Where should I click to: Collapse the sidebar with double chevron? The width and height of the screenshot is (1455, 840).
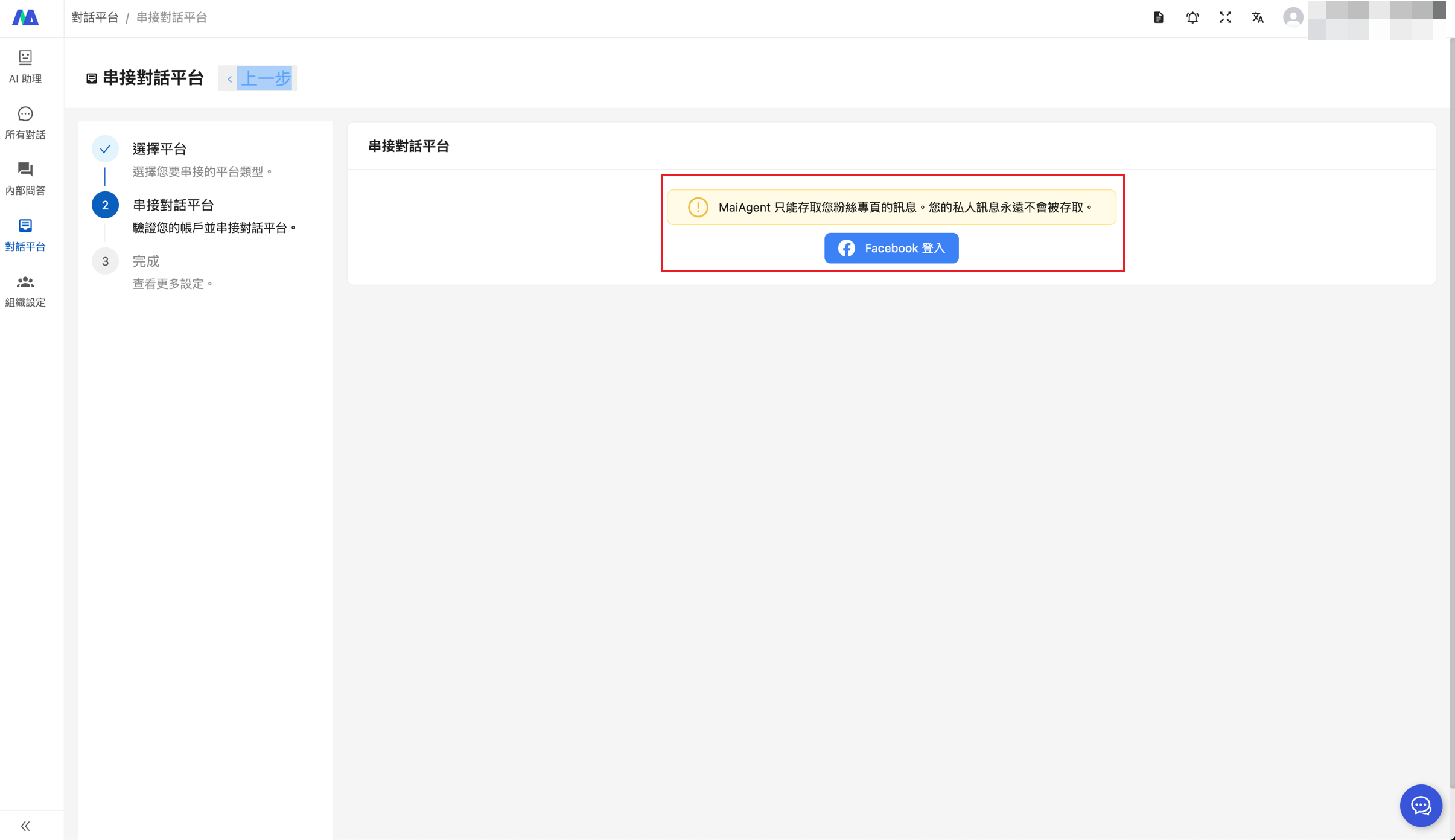pos(25,826)
